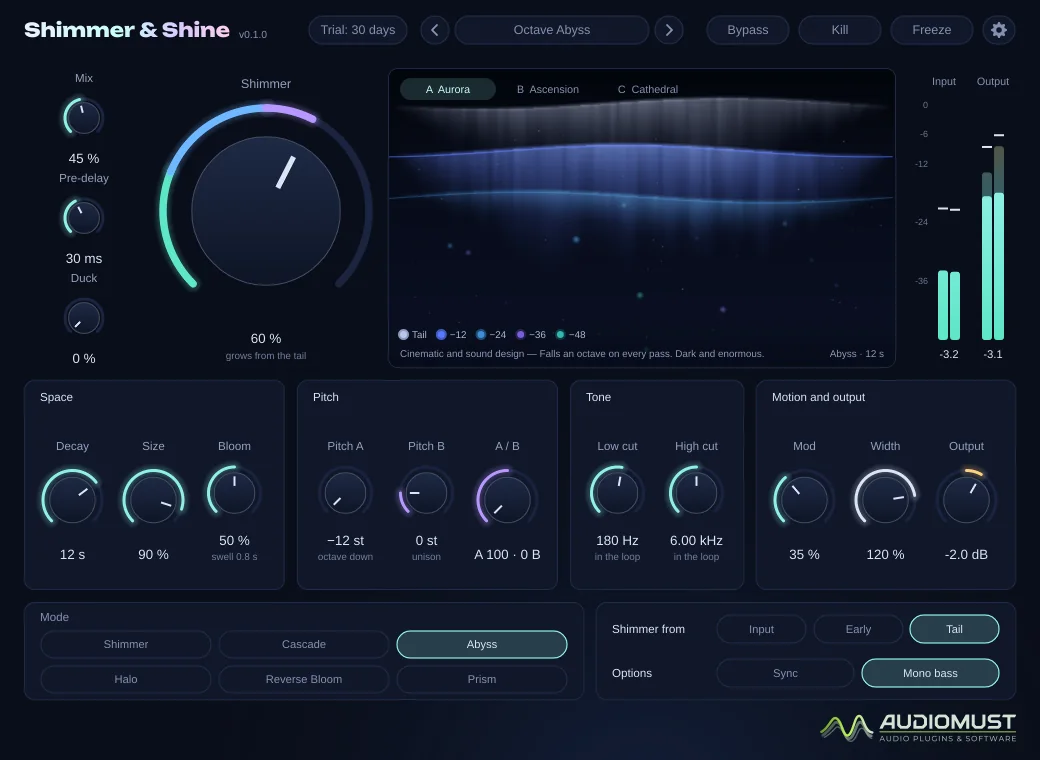
Task: Click the Size knob
Action: 153,499
